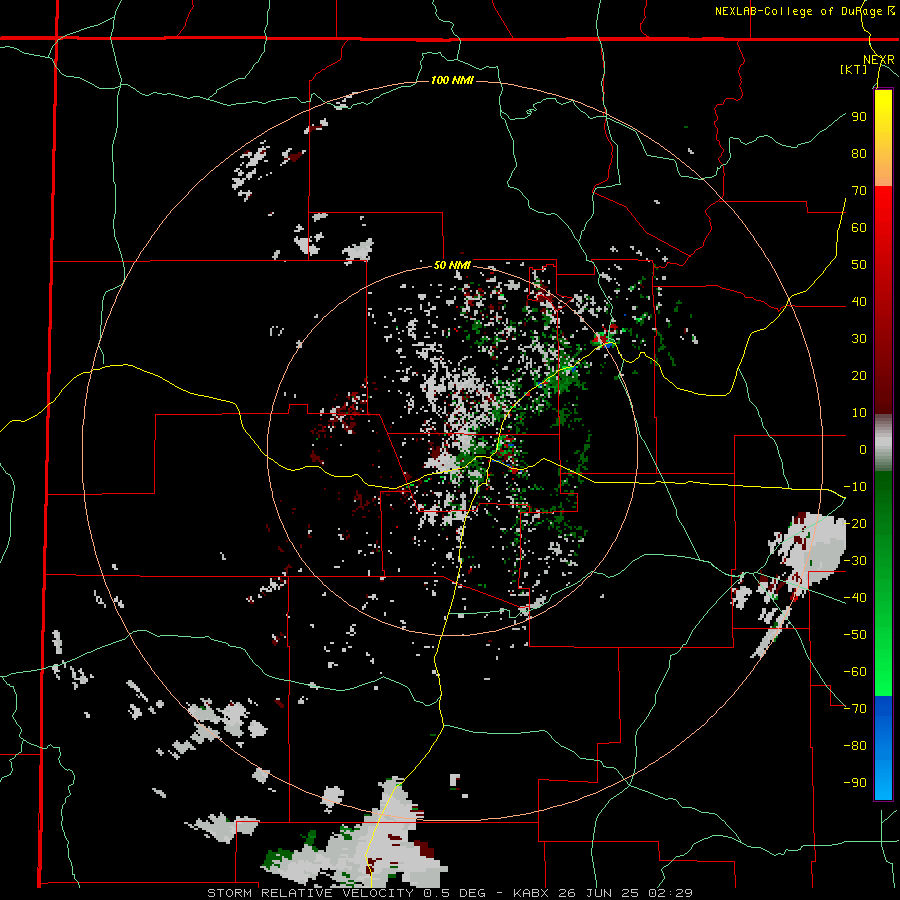Click the 100 NMI range ring label

452,80
